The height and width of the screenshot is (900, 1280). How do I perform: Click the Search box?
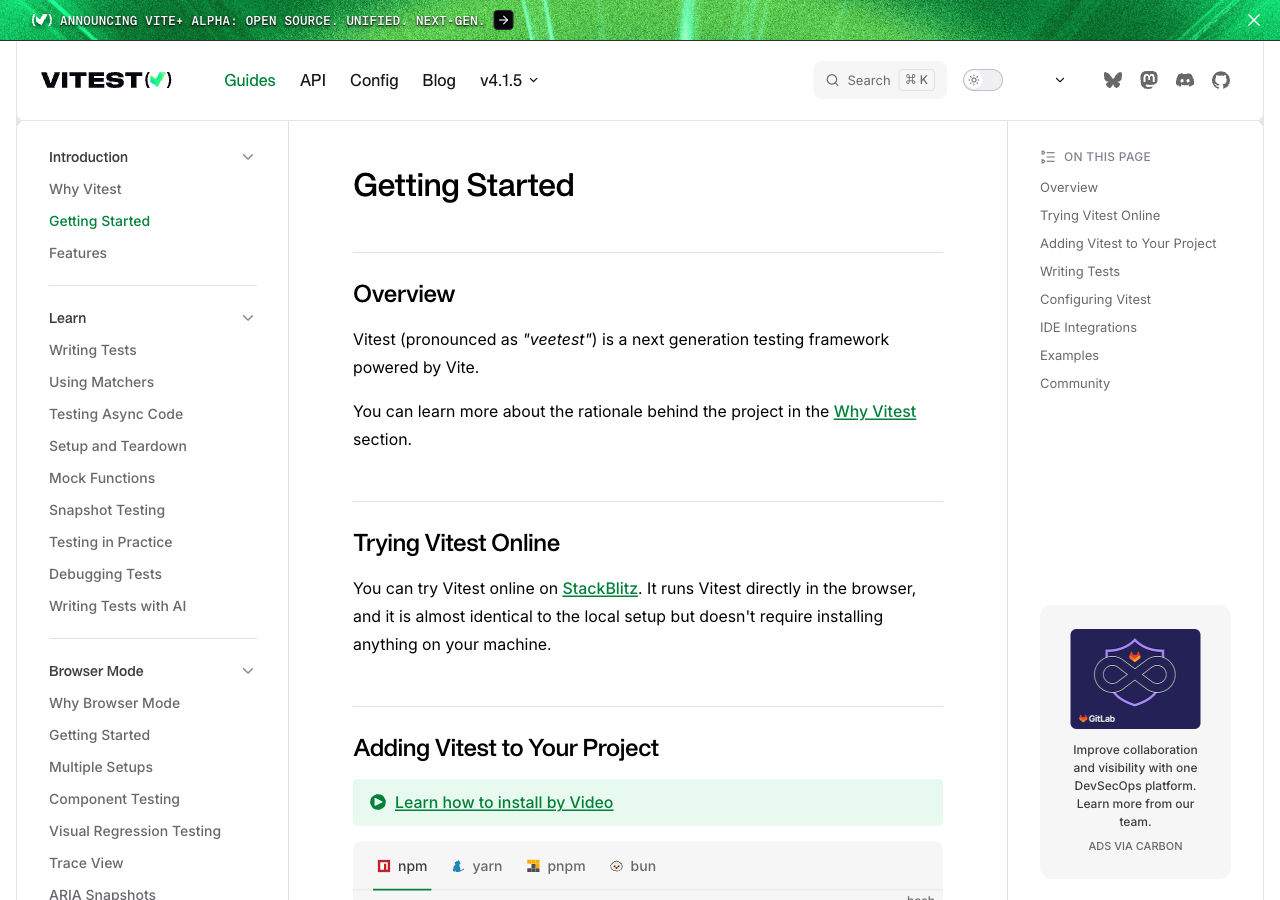coord(880,80)
